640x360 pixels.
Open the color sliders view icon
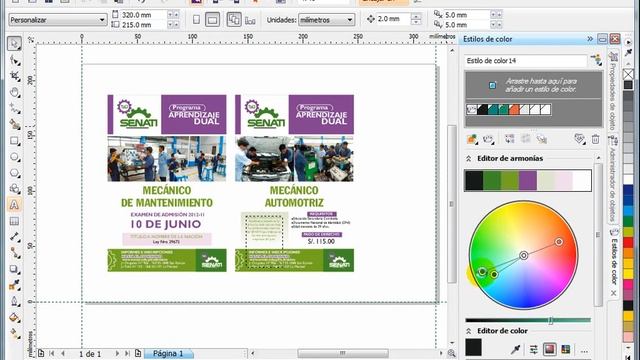pos(533,349)
